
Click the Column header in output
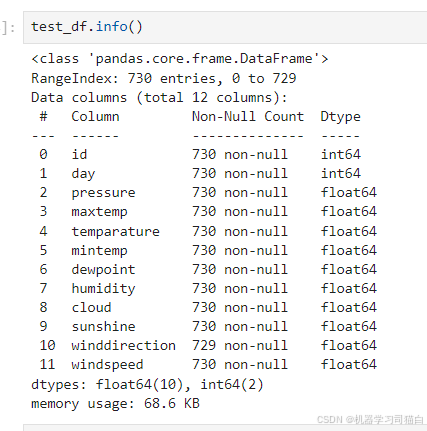coord(95,116)
